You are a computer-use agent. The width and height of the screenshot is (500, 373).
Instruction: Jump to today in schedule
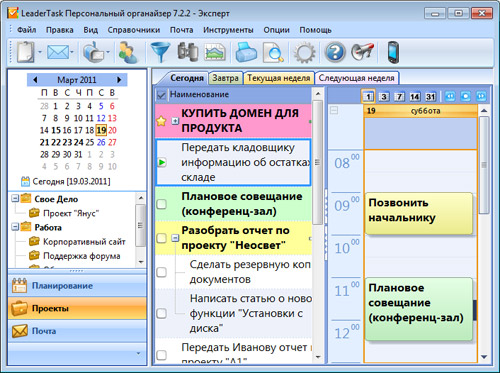coord(465,96)
